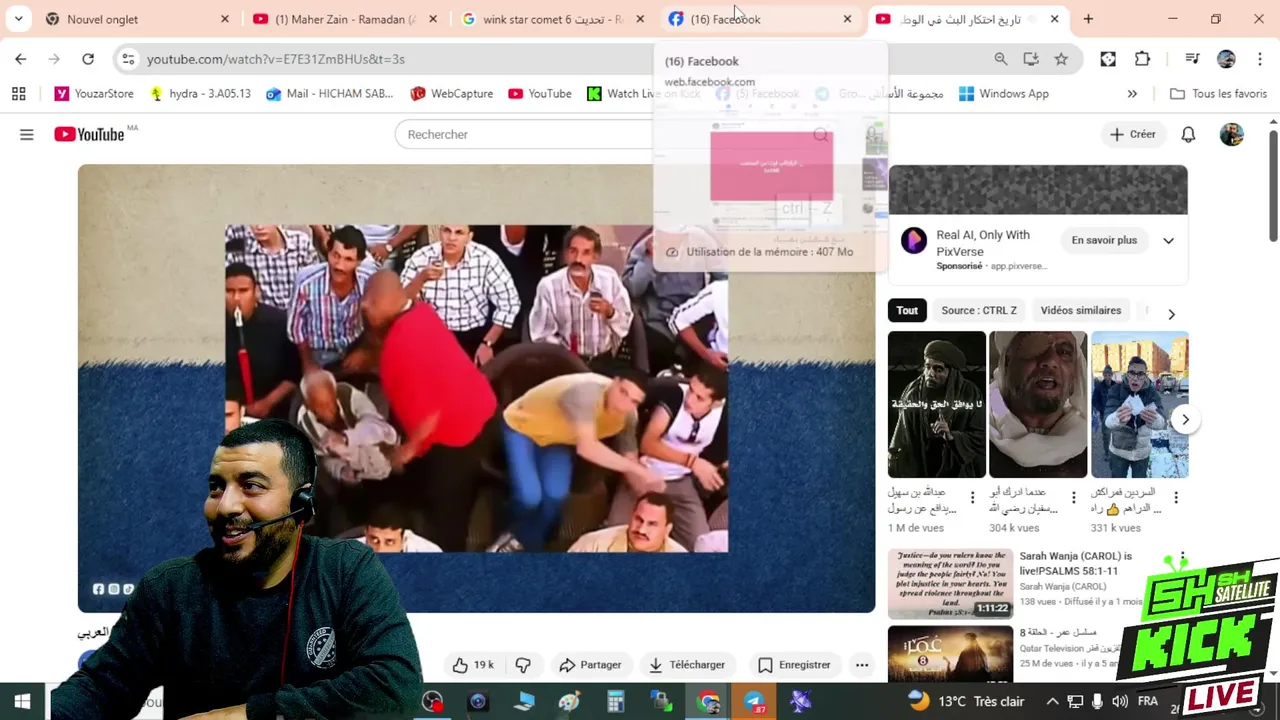The height and width of the screenshot is (720, 1280).
Task: Install app icon in the address bar
Action: click(x=1031, y=59)
